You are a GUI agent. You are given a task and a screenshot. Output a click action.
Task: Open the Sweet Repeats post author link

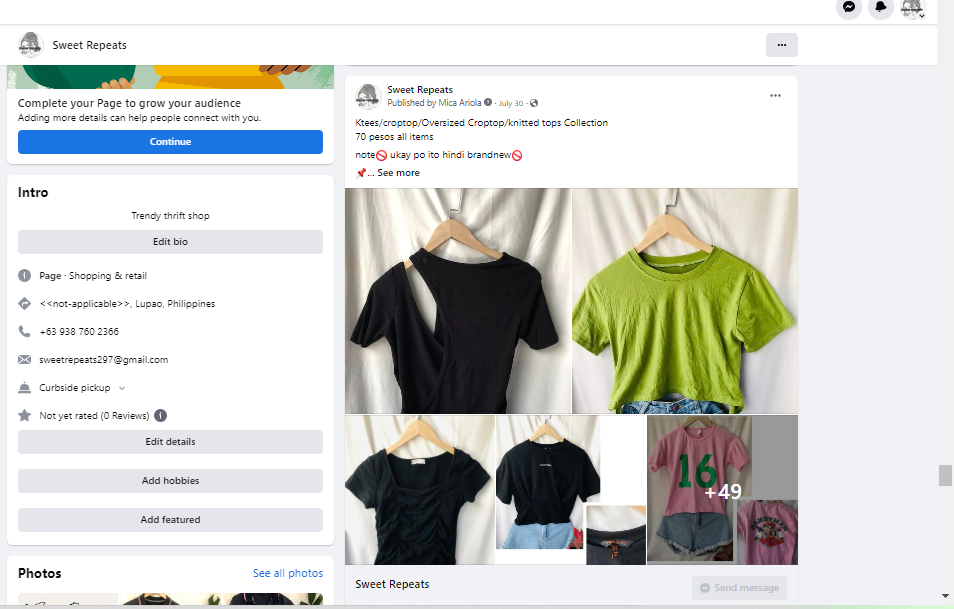coord(420,89)
